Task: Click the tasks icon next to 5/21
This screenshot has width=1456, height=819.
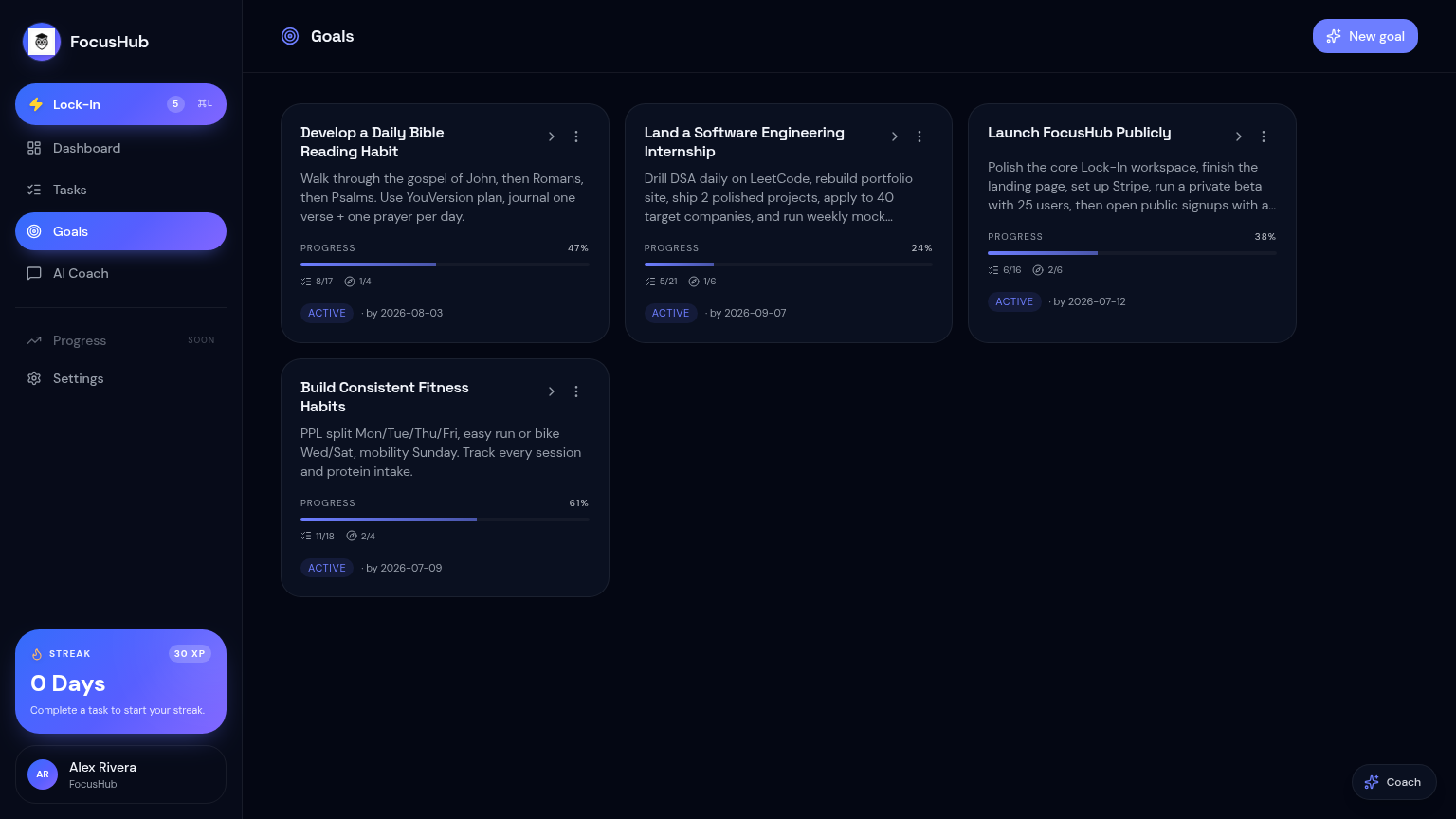Action: [x=650, y=282]
